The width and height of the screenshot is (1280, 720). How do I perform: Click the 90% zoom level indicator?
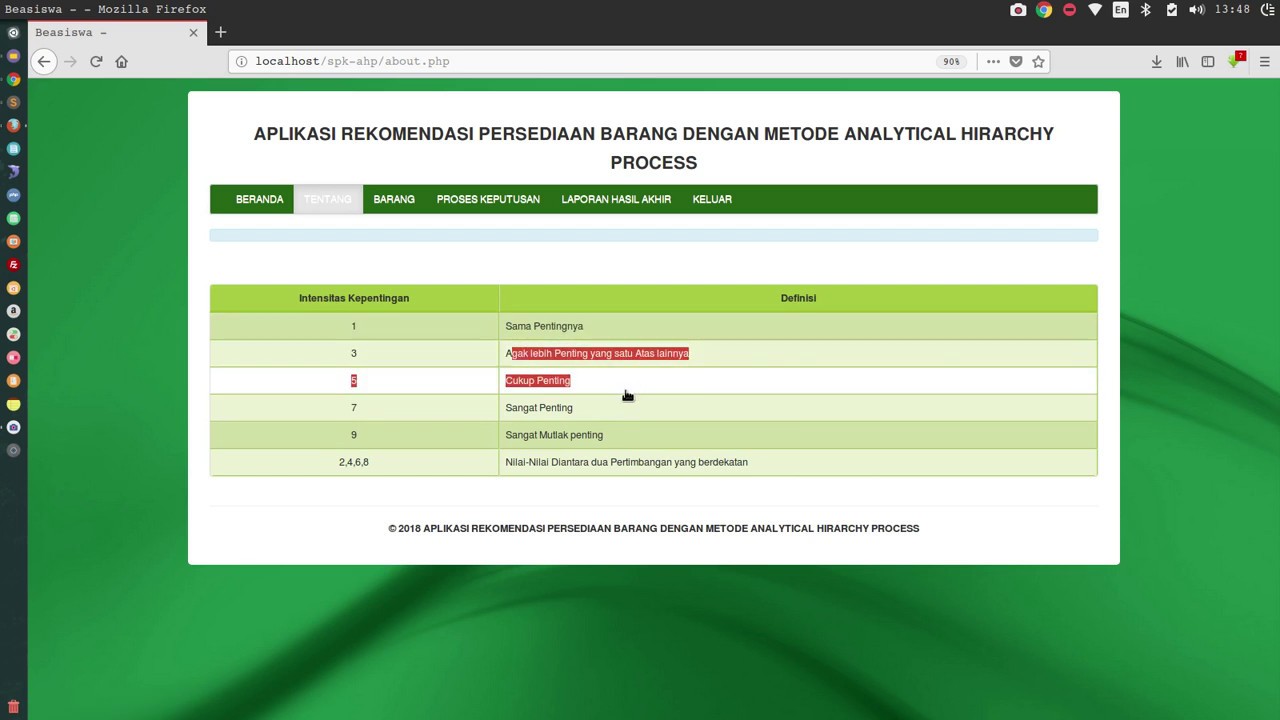pos(951,61)
